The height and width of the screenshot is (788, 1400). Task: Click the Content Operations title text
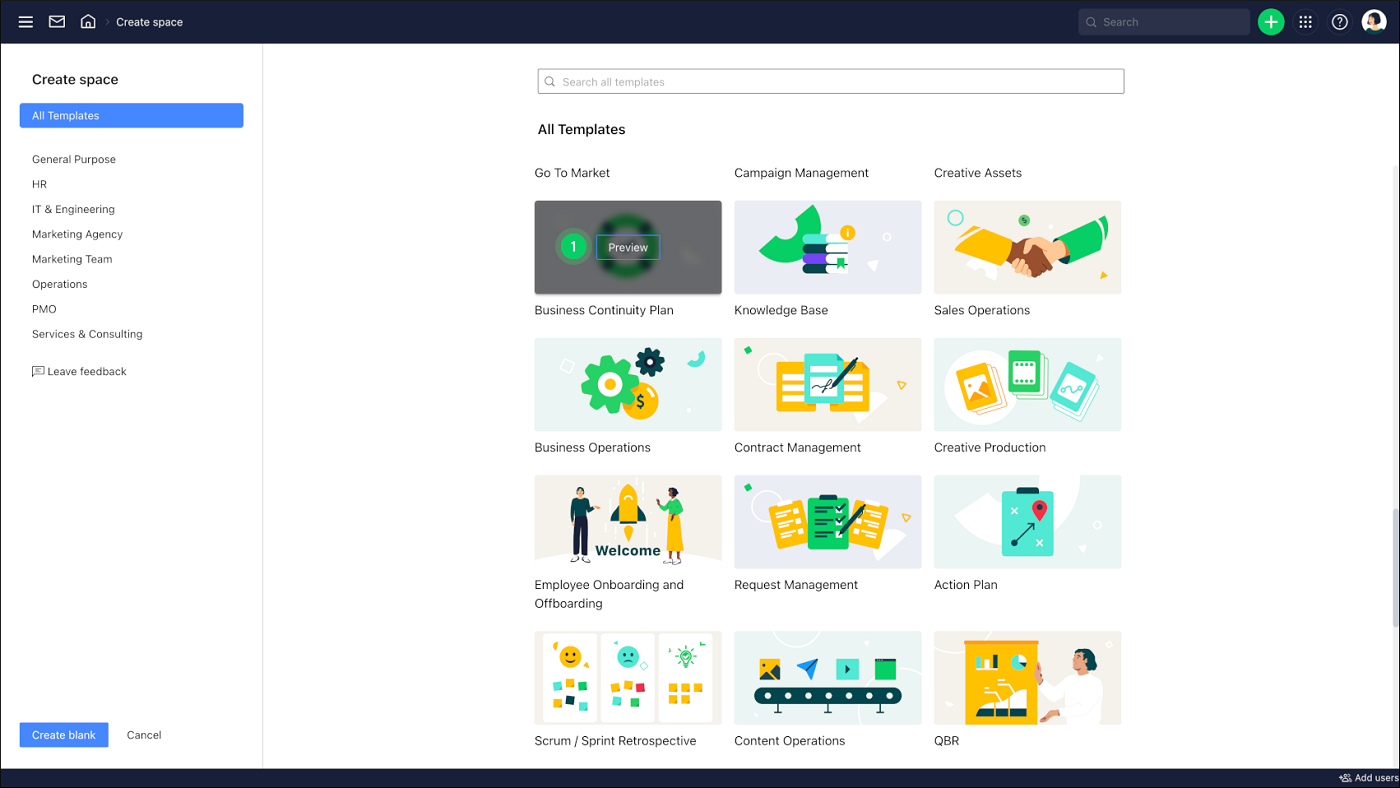pyautogui.click(x=789, y=741)
